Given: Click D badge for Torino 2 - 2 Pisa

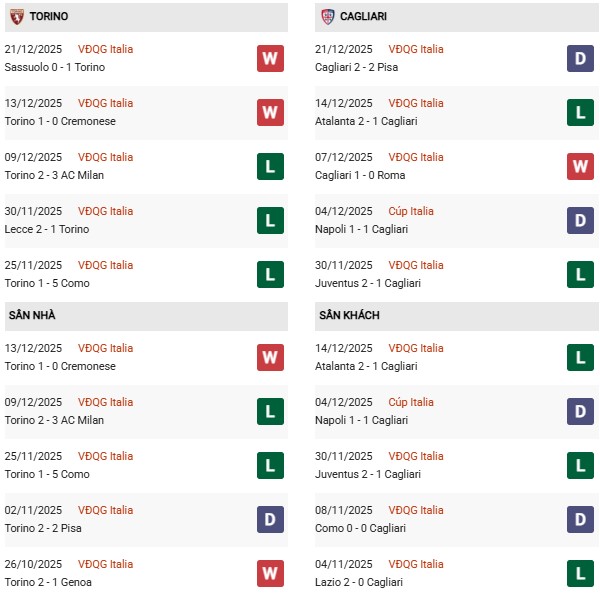Looking at the screenshot, I should click(x=270, y=519).
